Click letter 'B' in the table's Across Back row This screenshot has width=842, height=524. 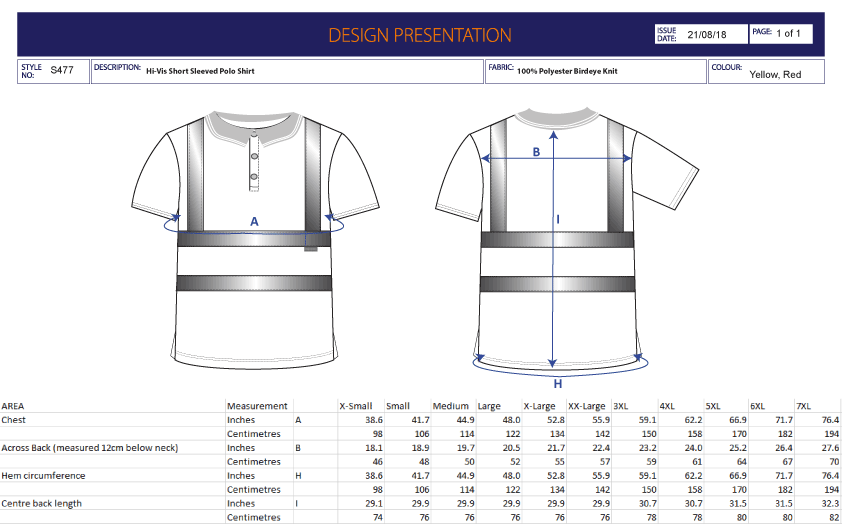298,448
